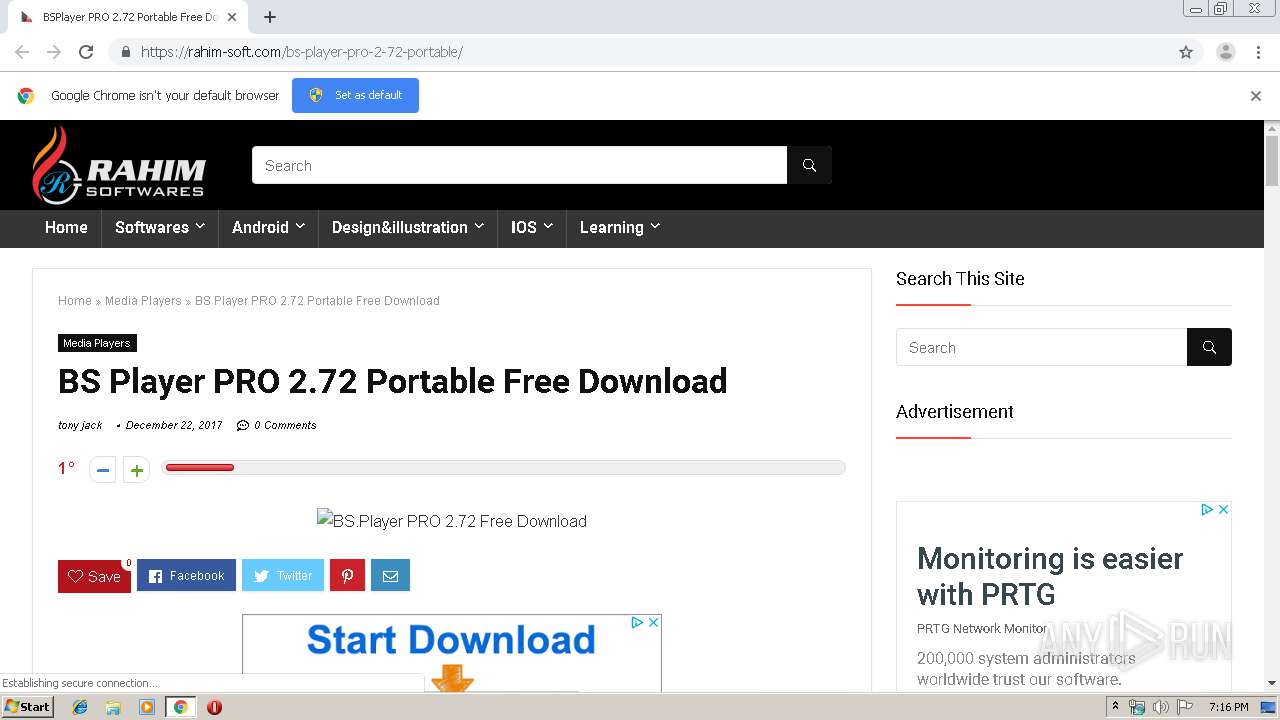
Task: Expand the Design&illustration dropdown menu
Action: (x=407, y=227)
